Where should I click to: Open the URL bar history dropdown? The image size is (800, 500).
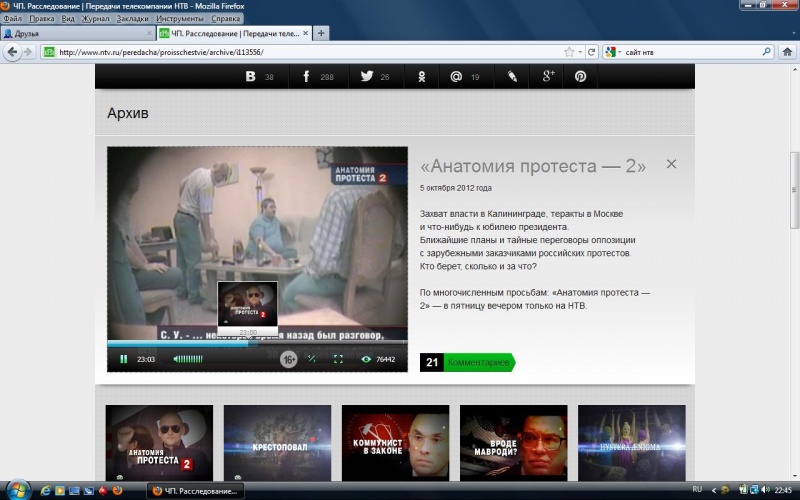coord(580,52)
